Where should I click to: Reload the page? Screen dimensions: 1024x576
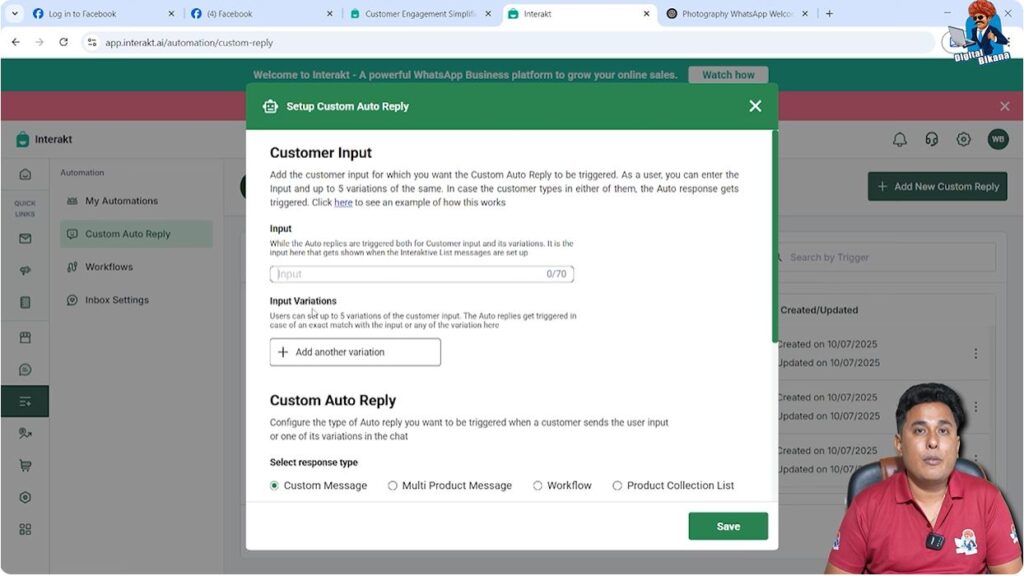(63, 42)
